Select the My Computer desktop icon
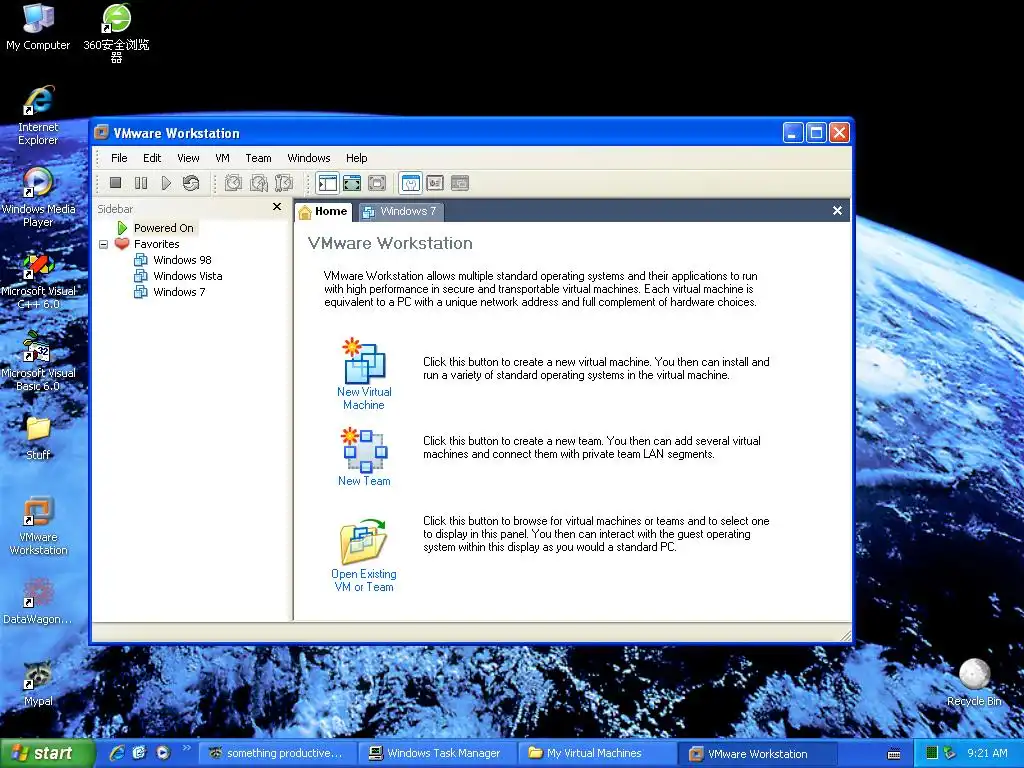Screen dimensions: 1024x768 pyautogui.click(x=38, y=26)
